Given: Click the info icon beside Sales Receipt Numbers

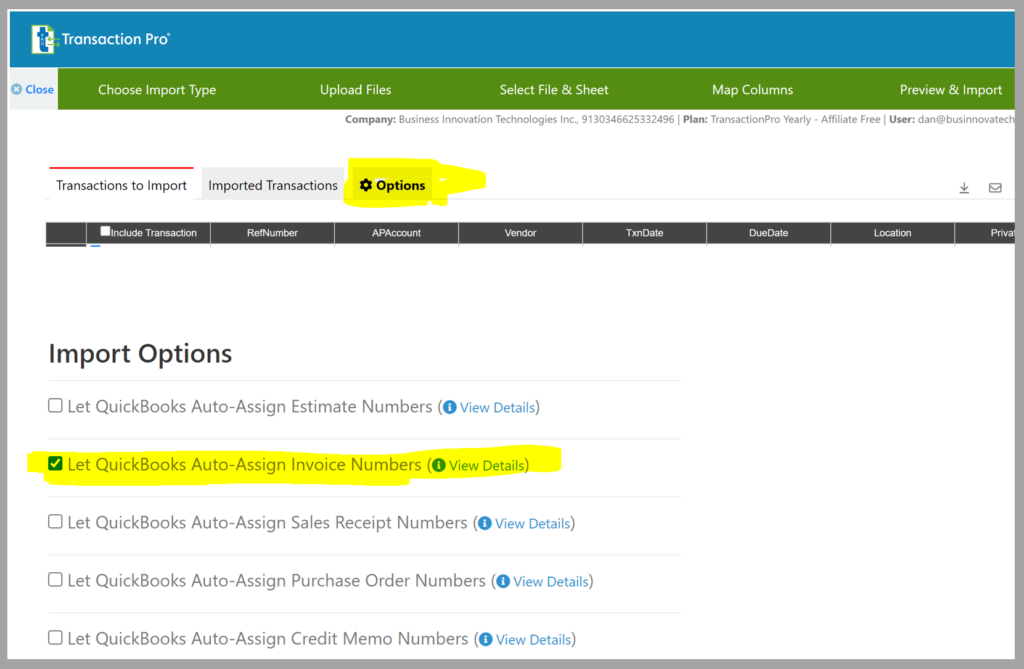Looking at the screenshot, I should (x=485, y=523).
